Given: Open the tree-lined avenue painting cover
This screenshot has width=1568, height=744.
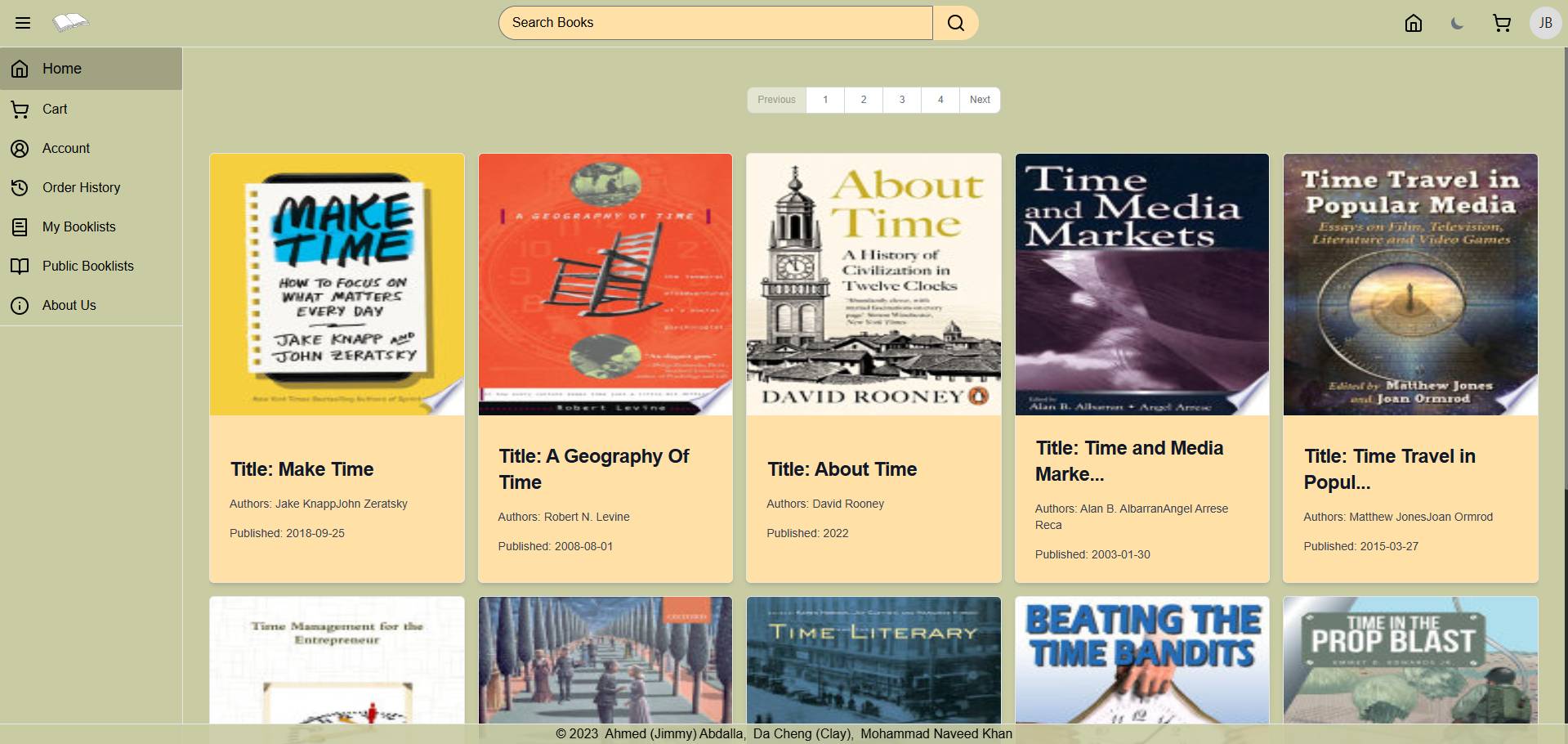Looking at the screenshot, I should (605, 660).
